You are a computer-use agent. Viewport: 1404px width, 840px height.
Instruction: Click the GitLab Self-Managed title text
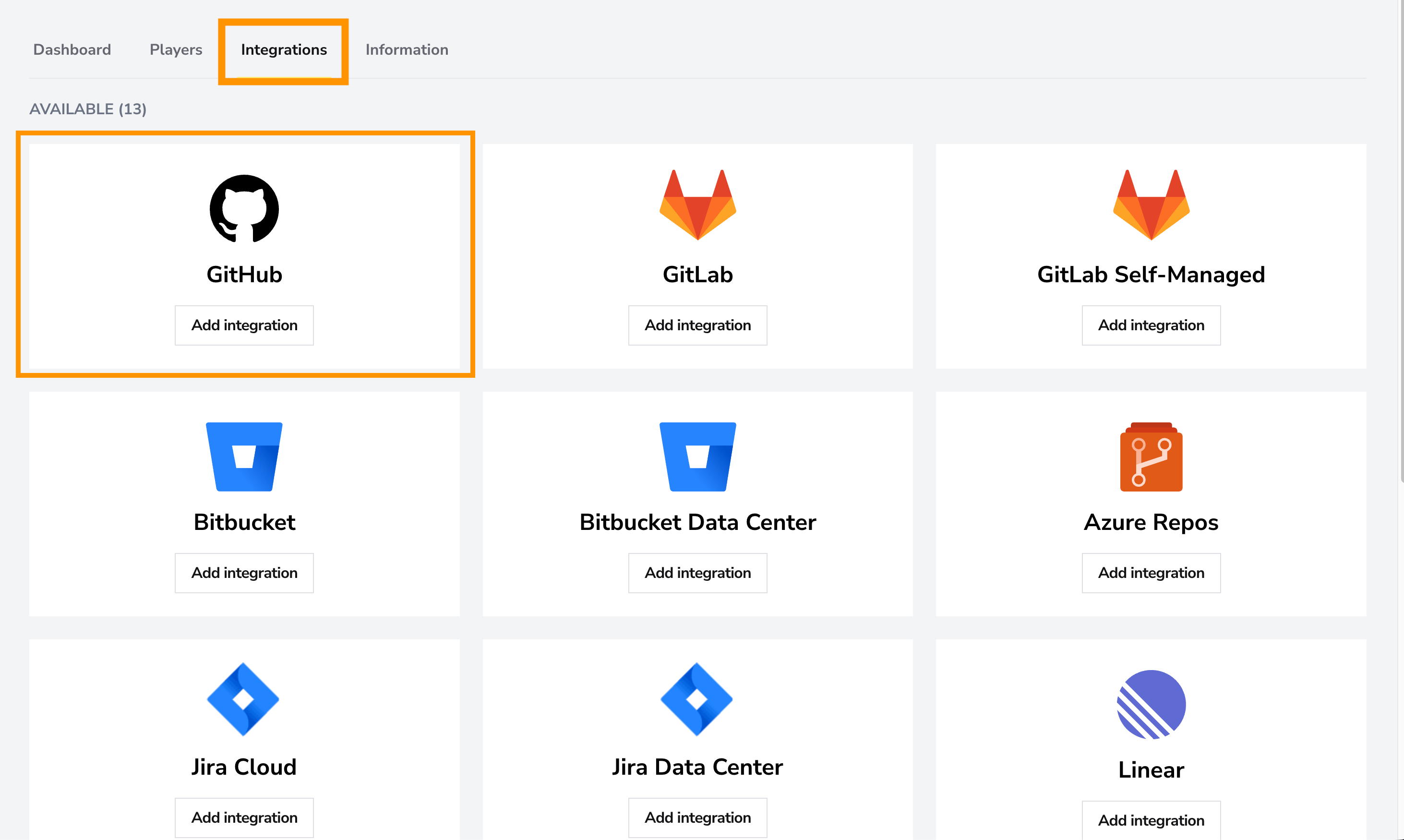pos(1151,275)
